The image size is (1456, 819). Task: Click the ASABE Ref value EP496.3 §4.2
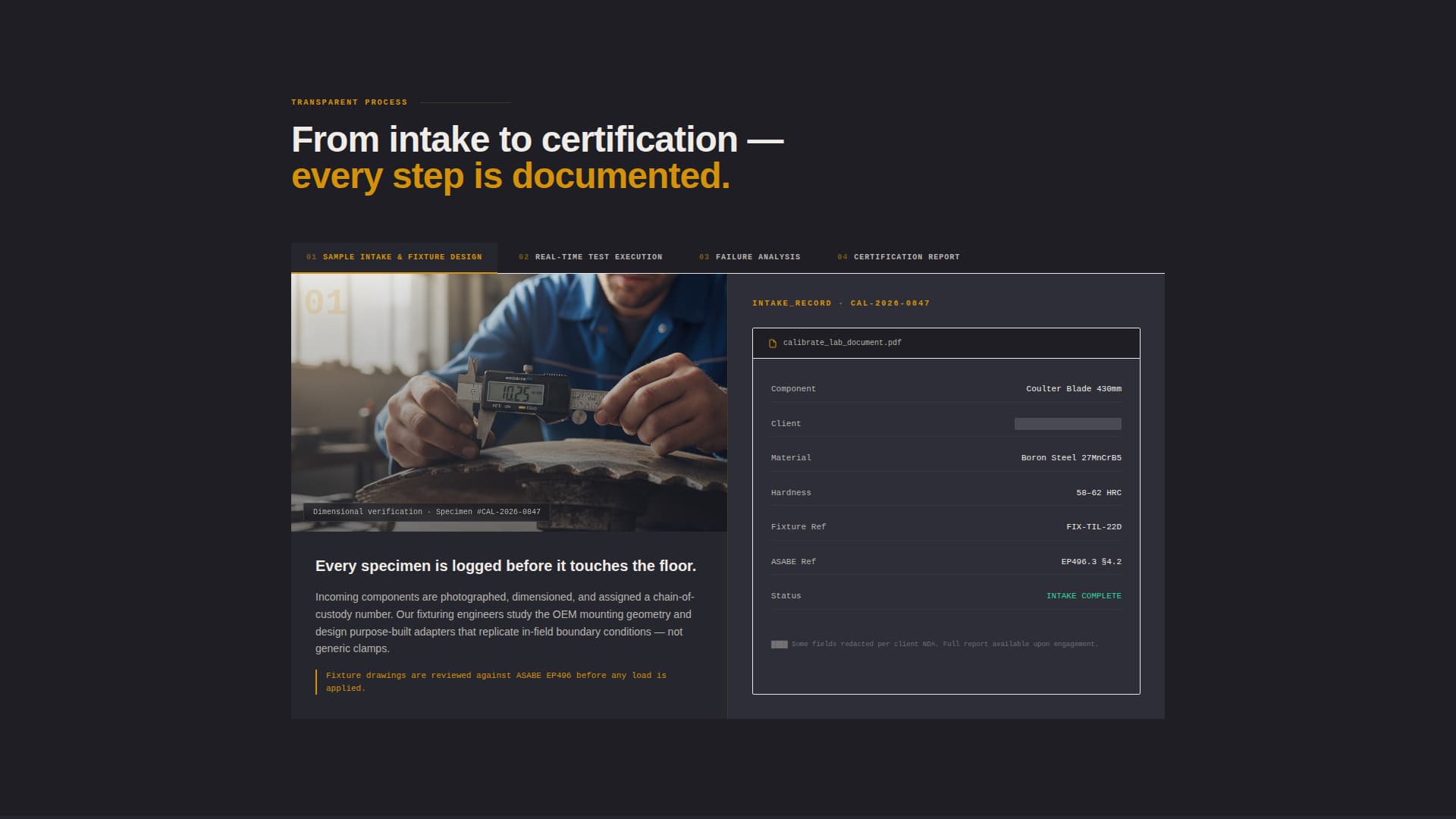click(x=1091, y=561)
